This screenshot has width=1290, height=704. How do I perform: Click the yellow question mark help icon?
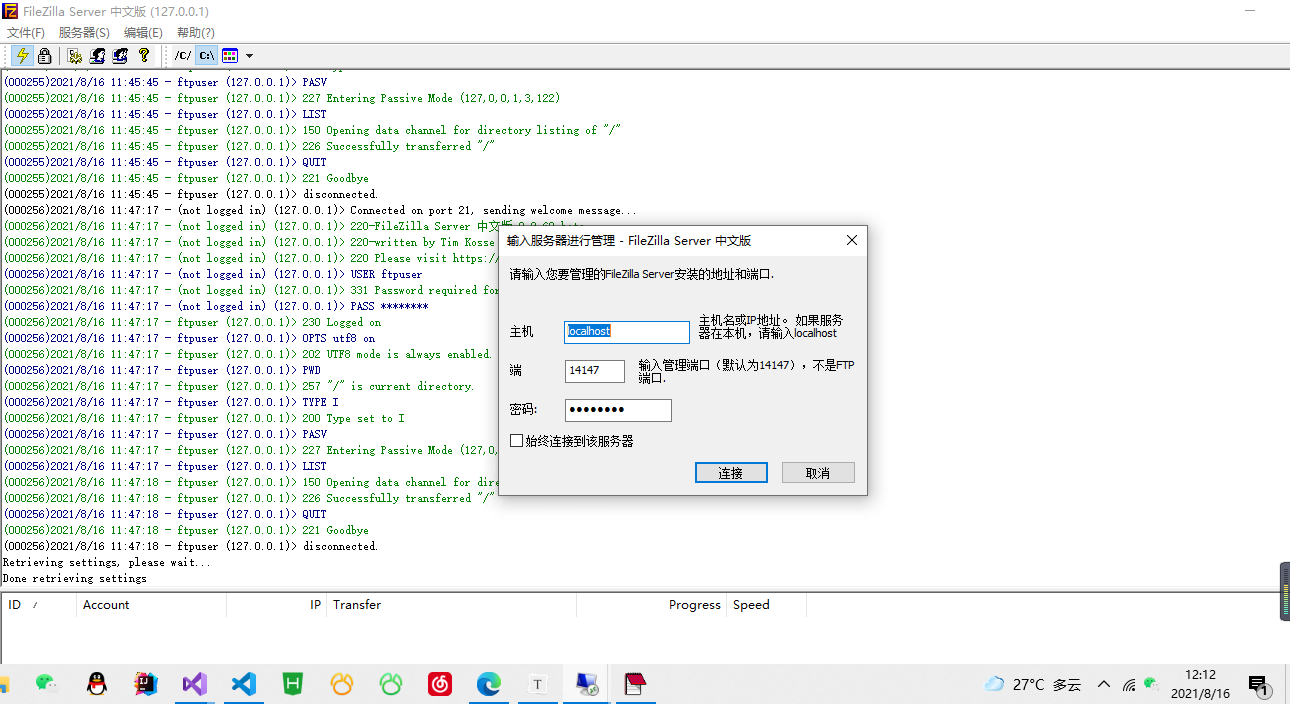pyautogui.click(x=144, y=56)
